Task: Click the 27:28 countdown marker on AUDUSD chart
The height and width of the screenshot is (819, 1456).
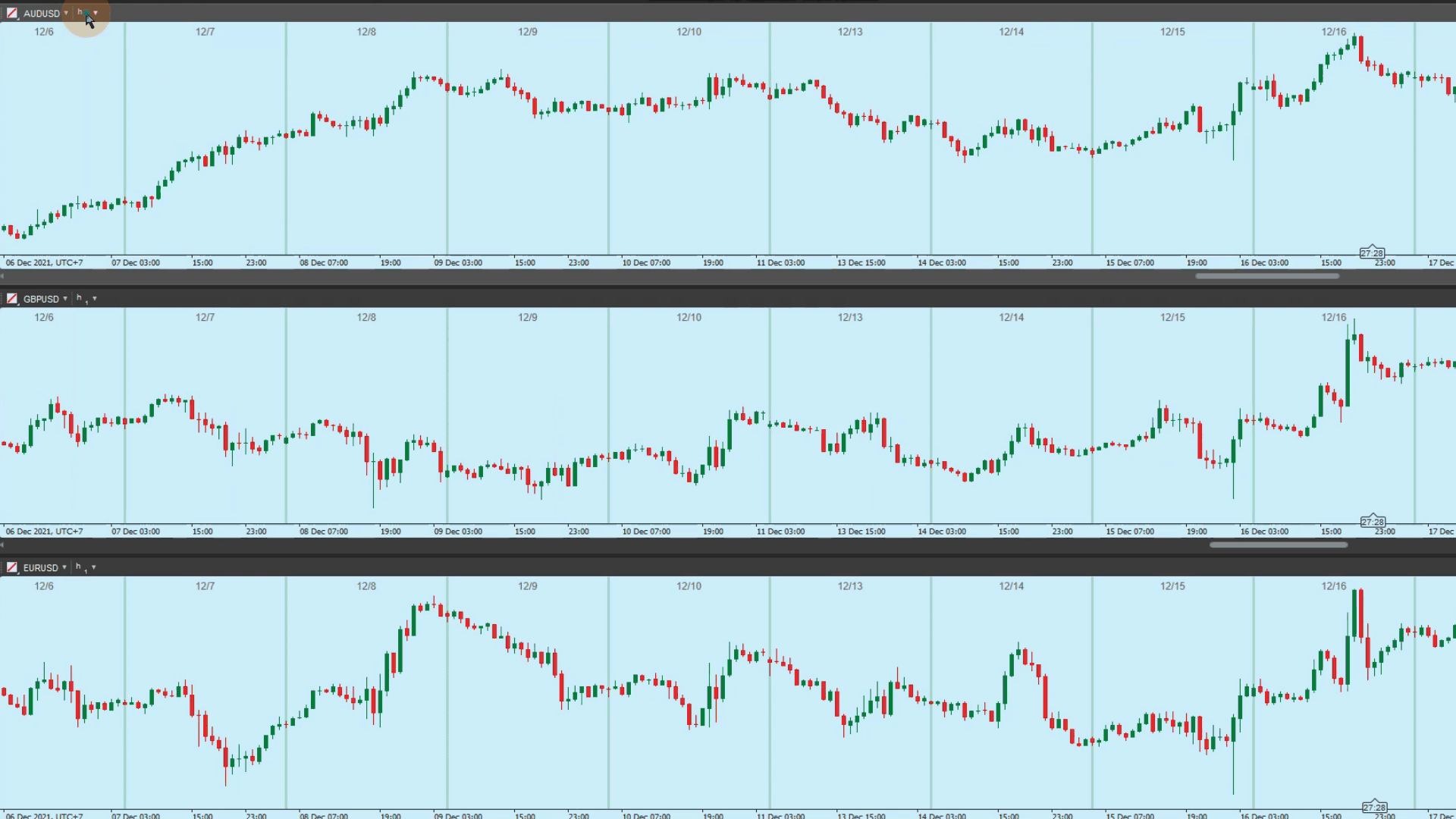Action: tap(1372, 253)
